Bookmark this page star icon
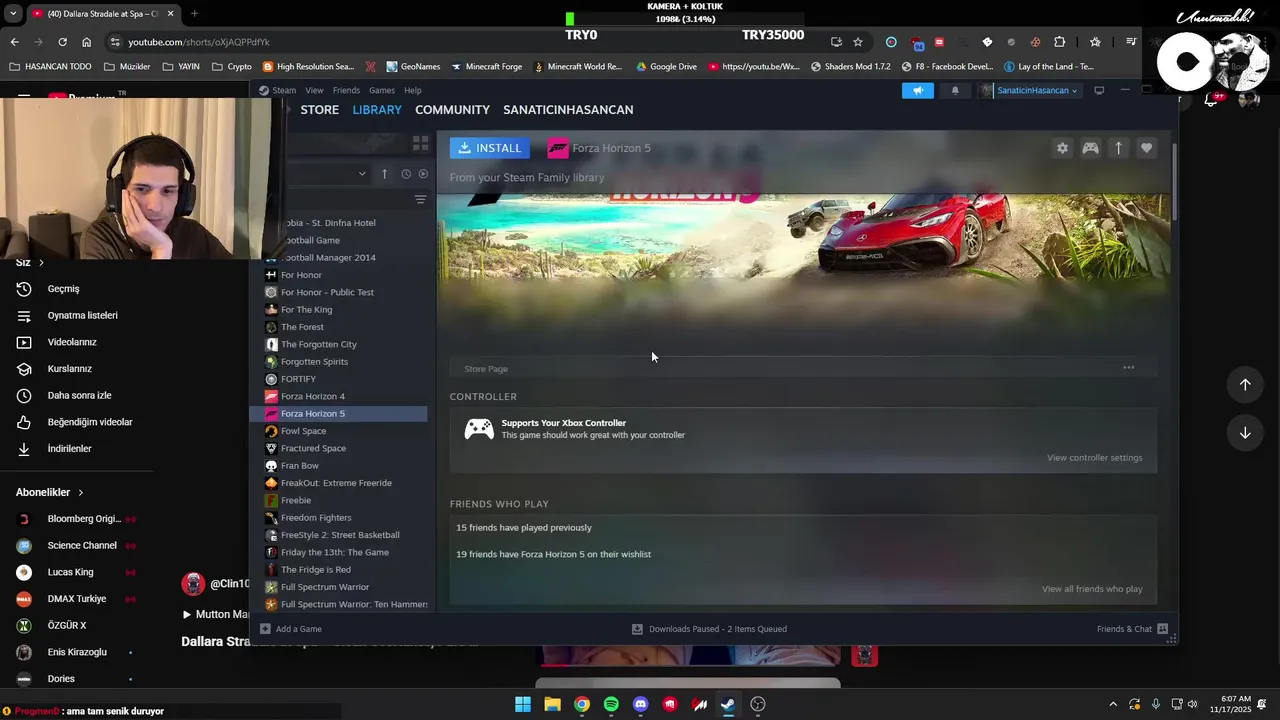1280x720 pixels. (x=858, y=42)
